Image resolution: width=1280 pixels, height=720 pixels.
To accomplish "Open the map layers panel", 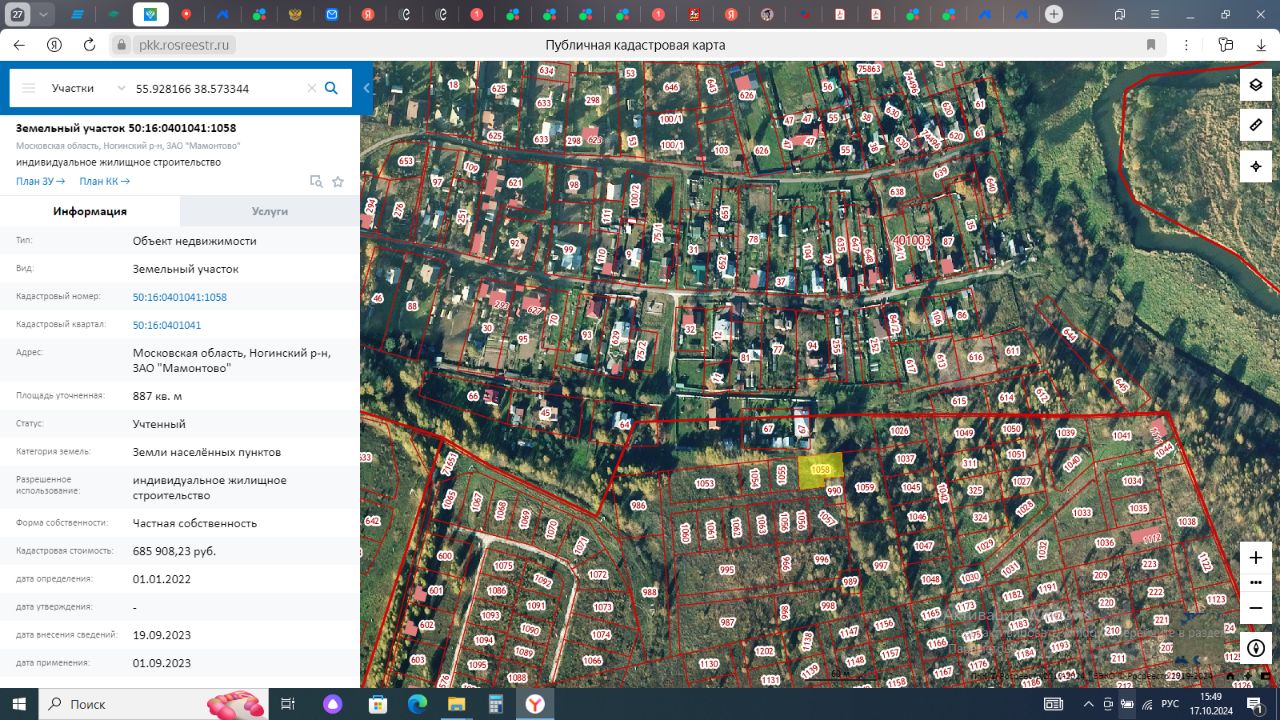I will 1256,85.
